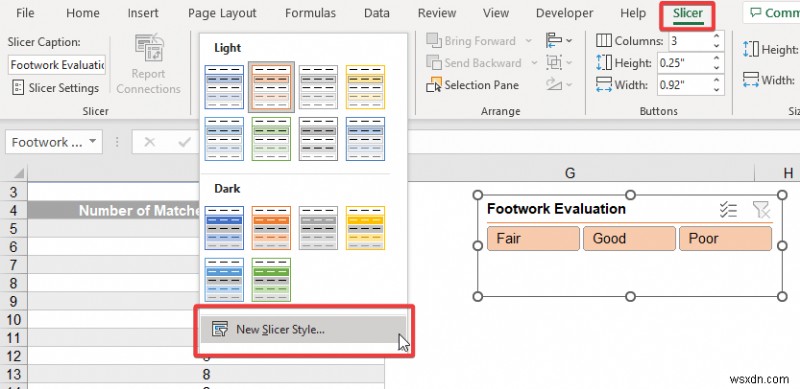
Task: Select the Good slicer button
Action: click(629, 238)
